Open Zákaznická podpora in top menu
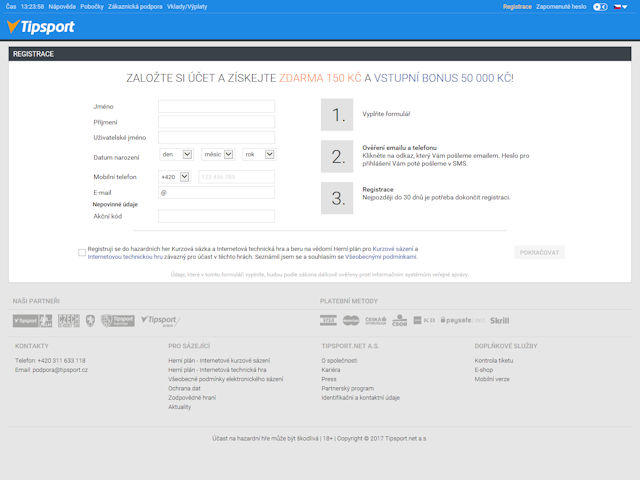 (135, 7)
